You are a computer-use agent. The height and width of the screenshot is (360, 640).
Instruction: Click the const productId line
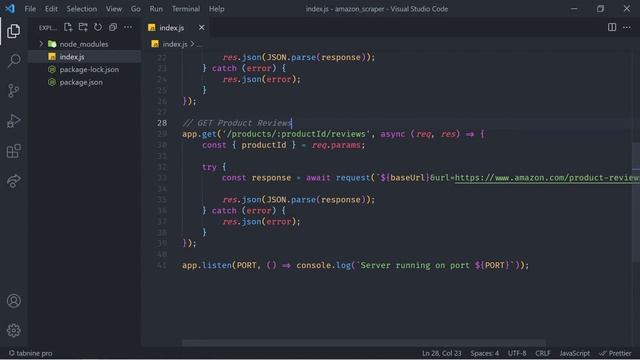tap(283, 145)
